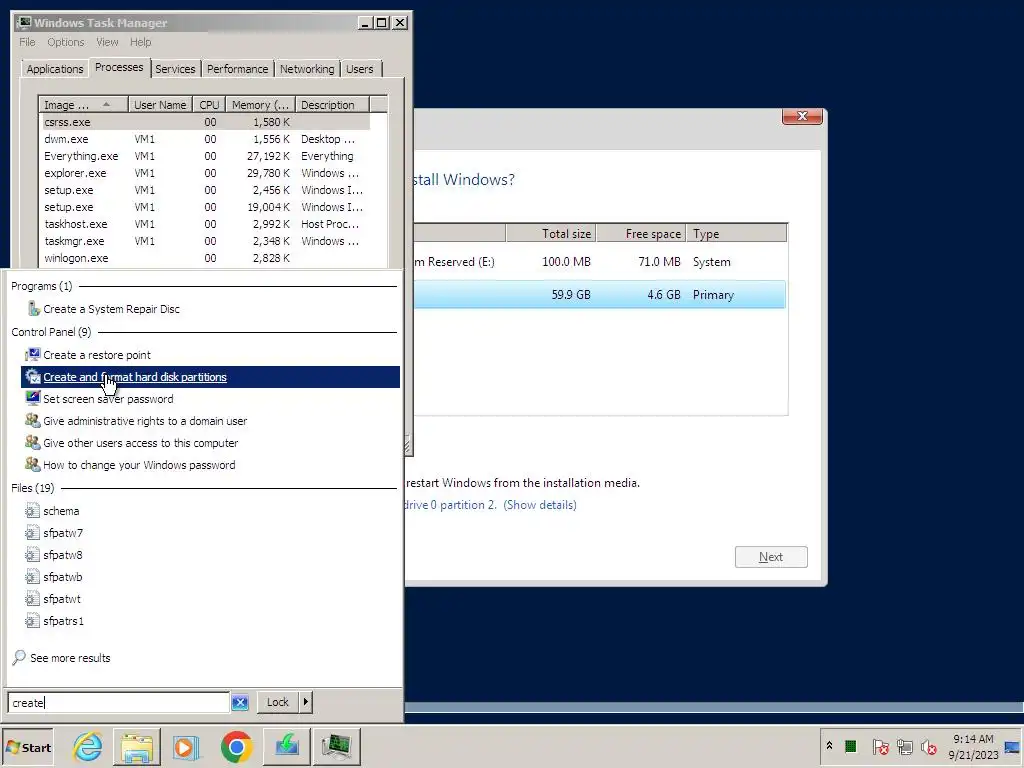Switch to the Performance tab

pos(237,69)
